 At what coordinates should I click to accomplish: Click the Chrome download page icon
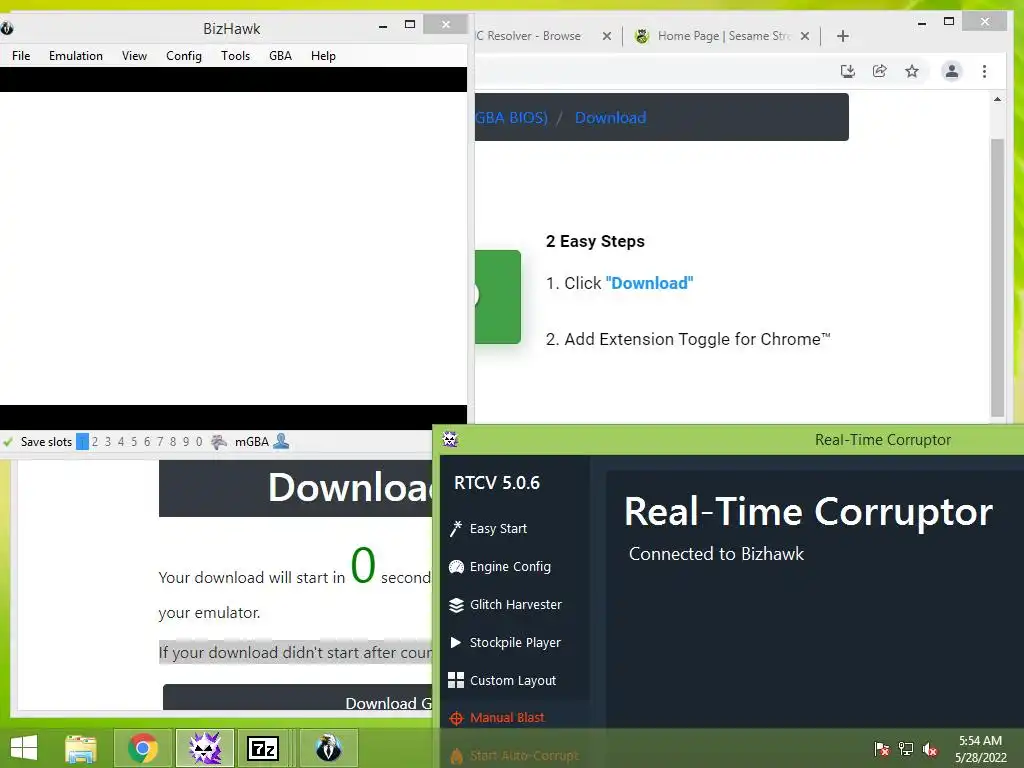[848, 71]
